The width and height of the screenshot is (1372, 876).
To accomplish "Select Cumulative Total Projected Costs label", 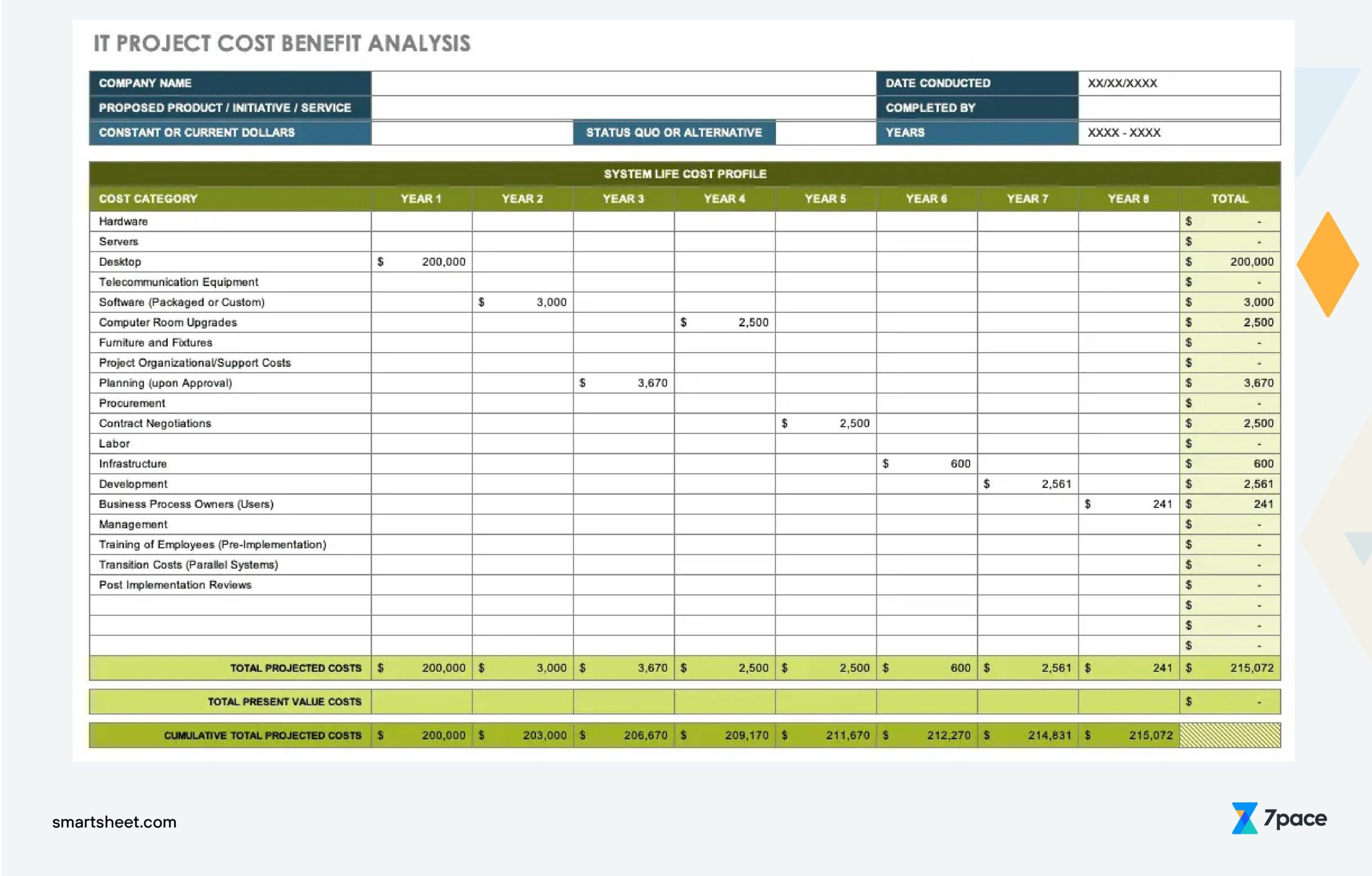I will point(263,735).
